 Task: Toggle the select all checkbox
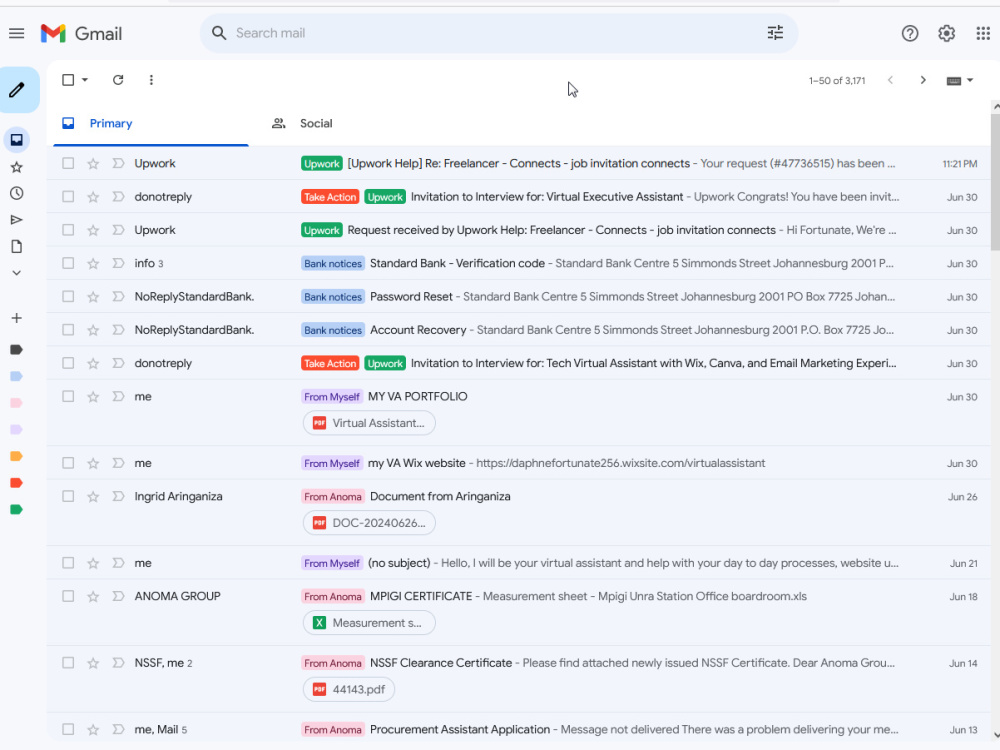(68, 80)
